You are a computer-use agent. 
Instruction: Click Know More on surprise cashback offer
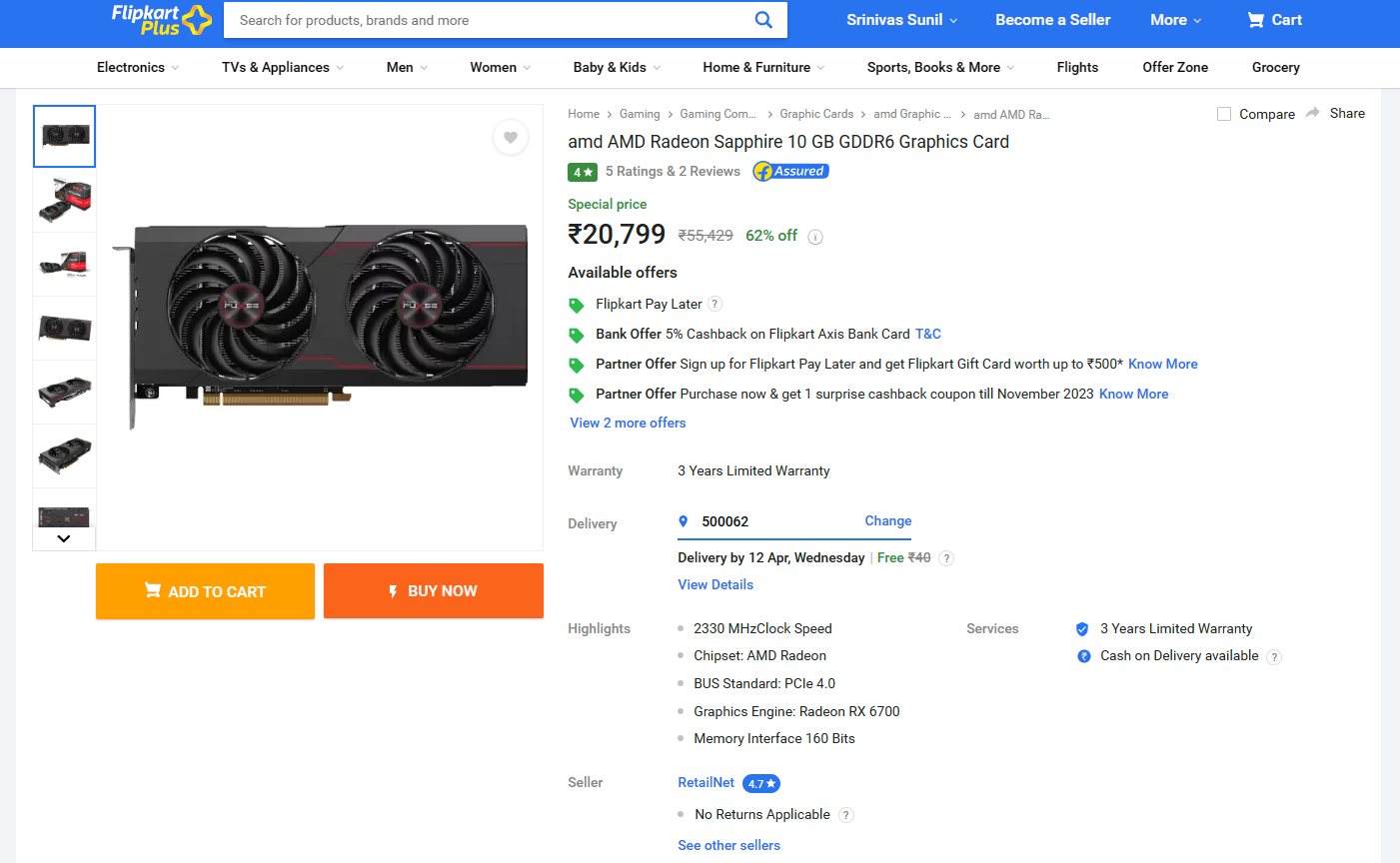point(1134,394)
